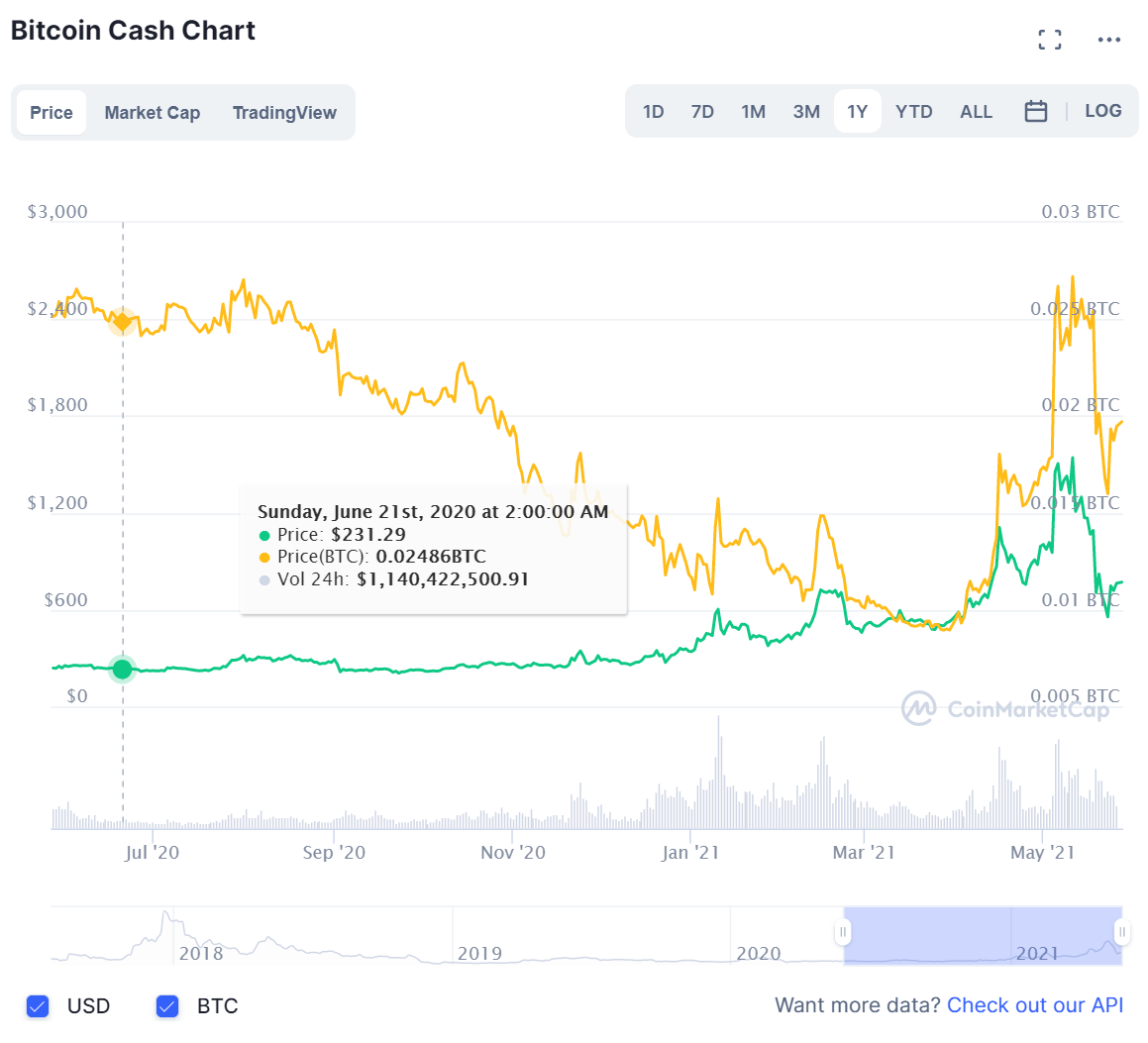Screen dimensions: 1148x1043
Task: Click the orange BTC price diamond marker
Action: [122, 320]
